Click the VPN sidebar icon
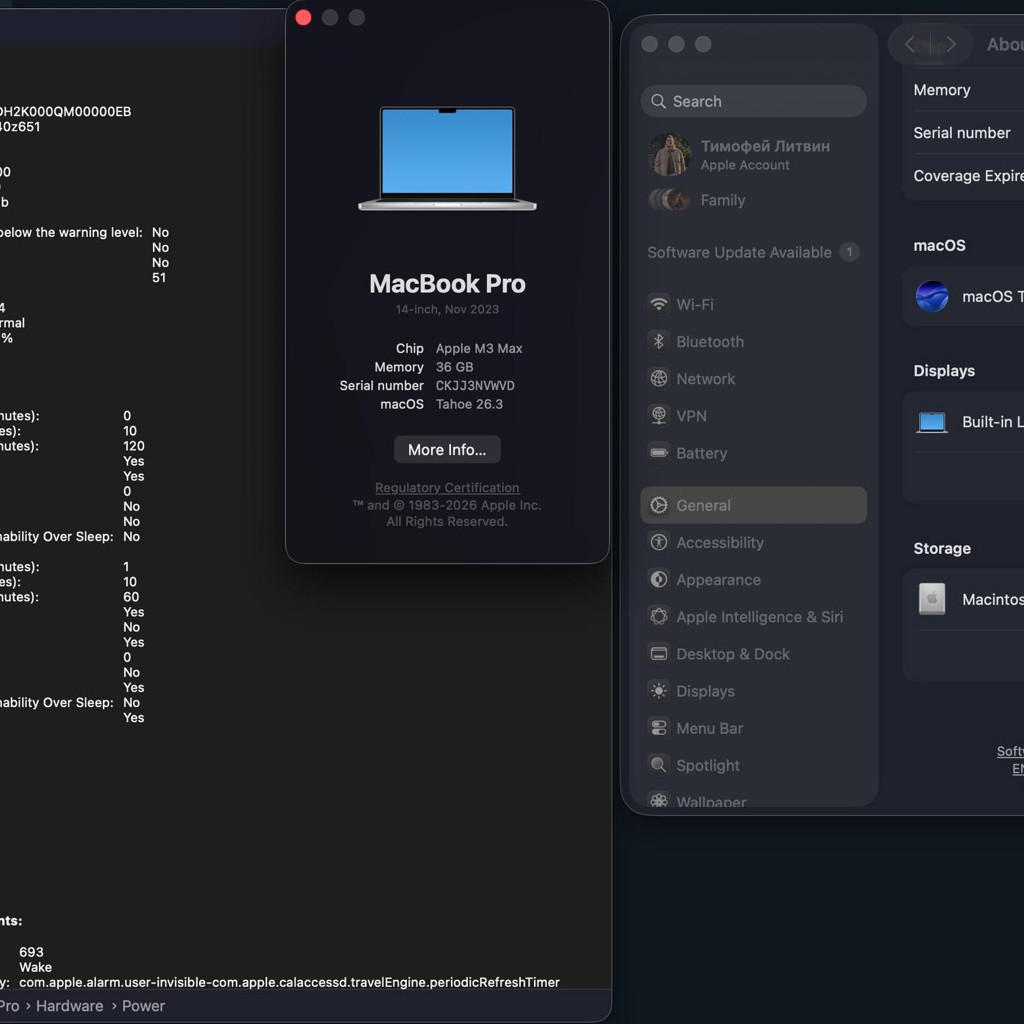This screenshot has width=1024, height=1024. coord(658,416)
